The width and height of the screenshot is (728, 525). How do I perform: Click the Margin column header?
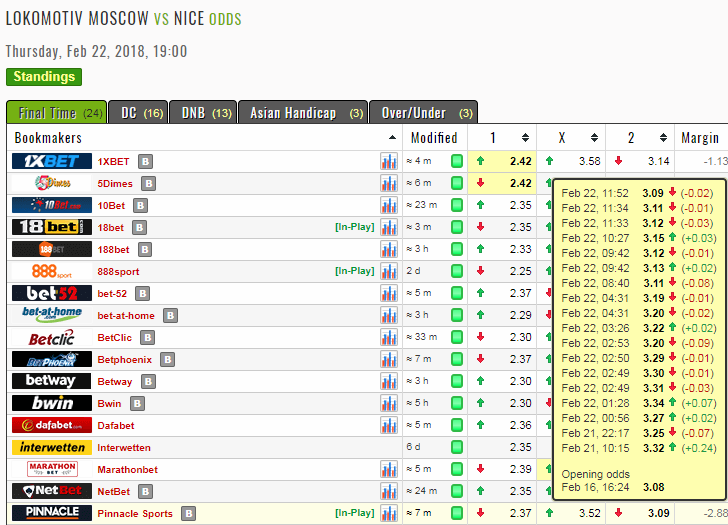[700, 138]
